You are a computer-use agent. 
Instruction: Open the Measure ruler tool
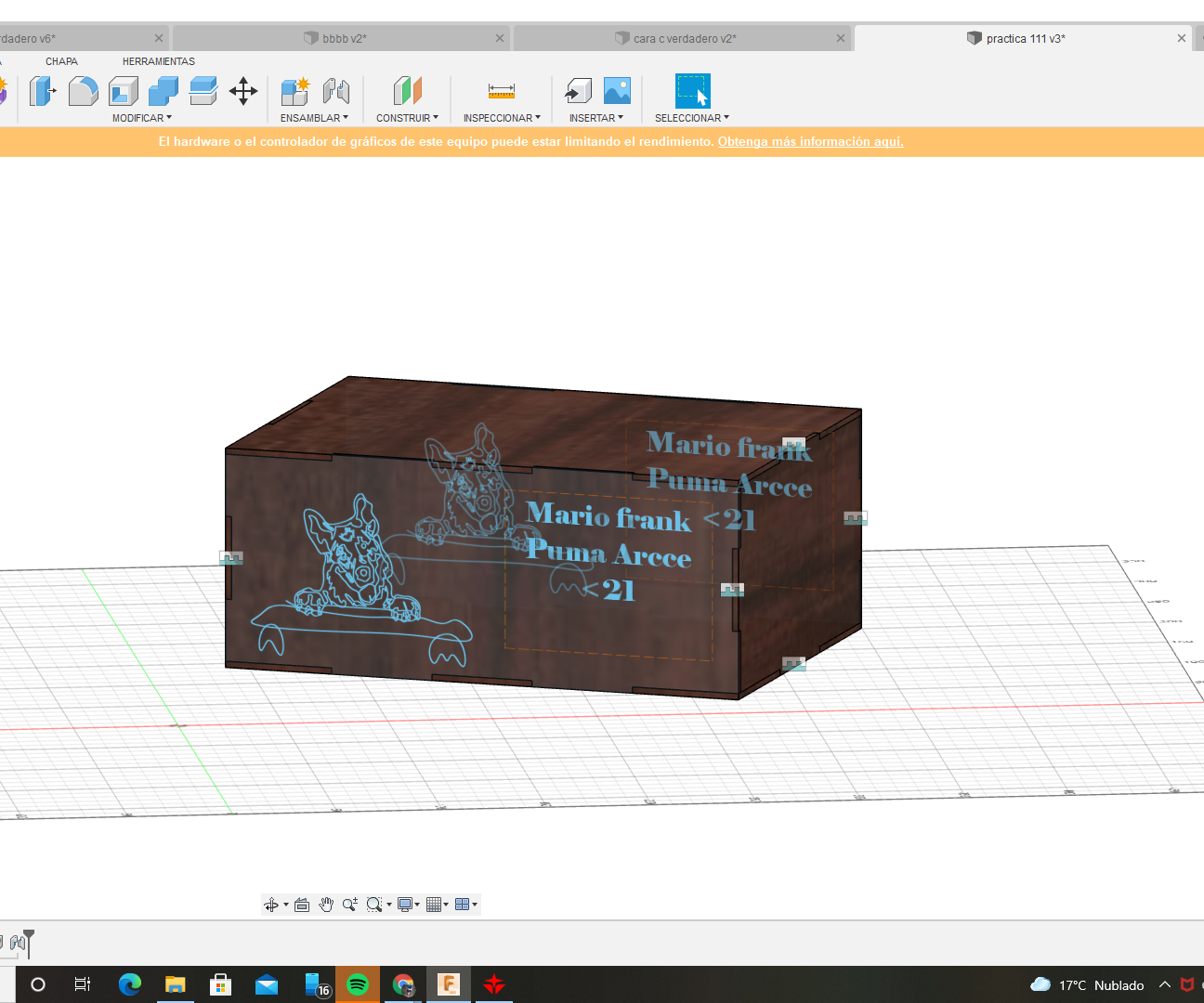[502, 91]
